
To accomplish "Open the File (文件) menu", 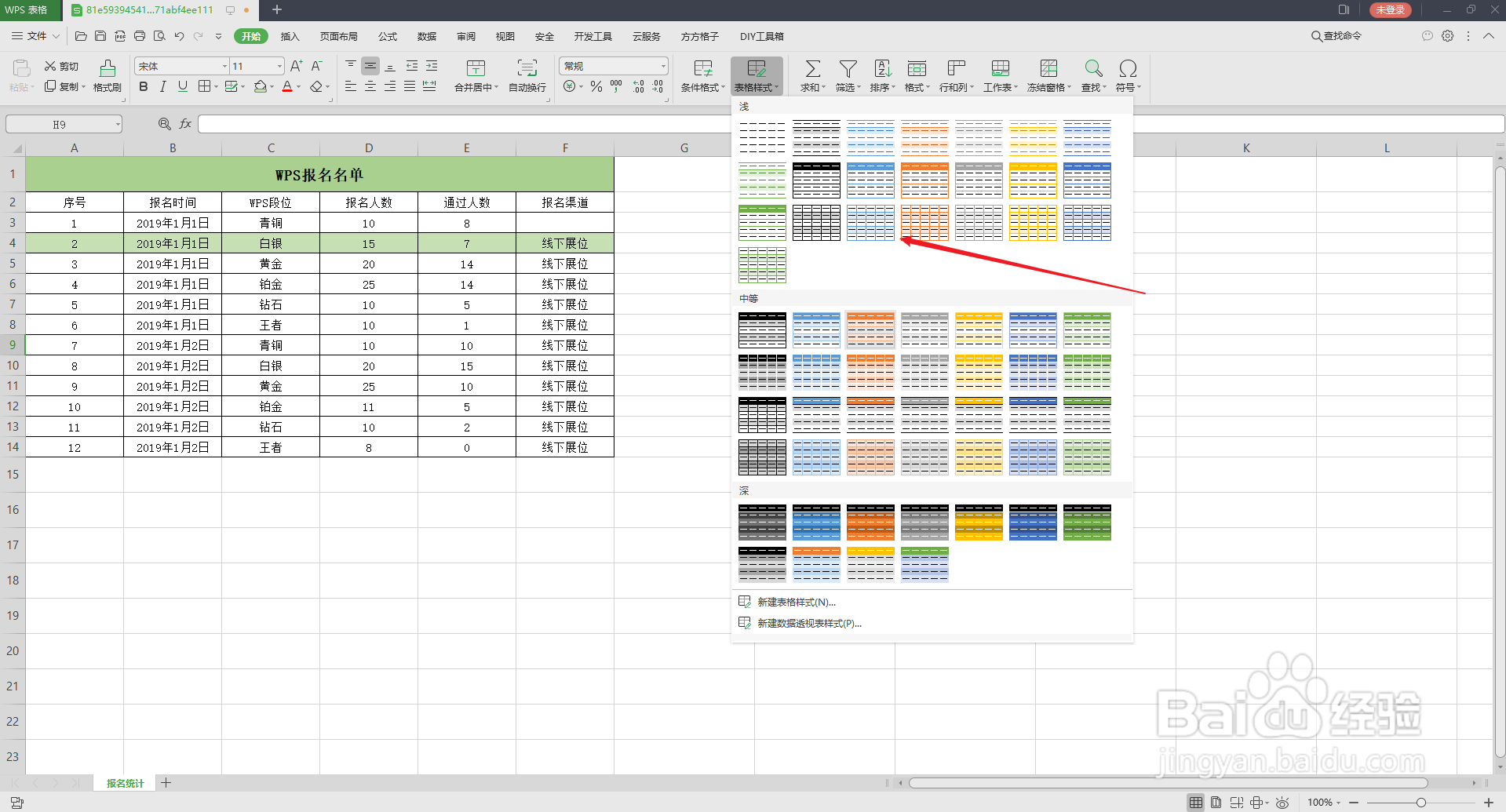I will (36, 36).
